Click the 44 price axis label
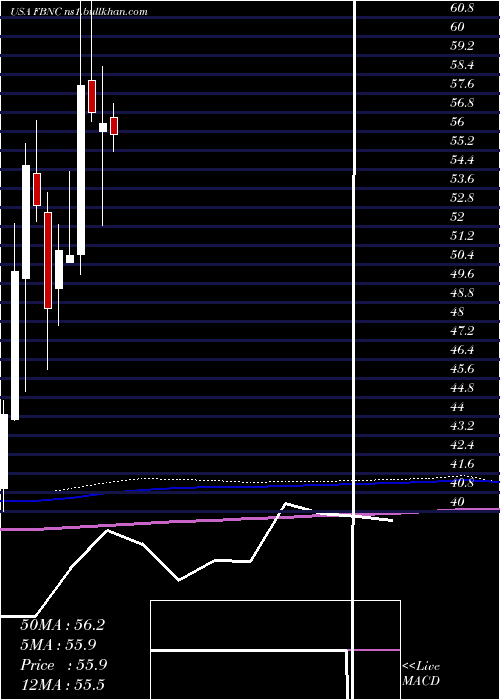The width and height of the screenshot is (500, 700). 458,407
